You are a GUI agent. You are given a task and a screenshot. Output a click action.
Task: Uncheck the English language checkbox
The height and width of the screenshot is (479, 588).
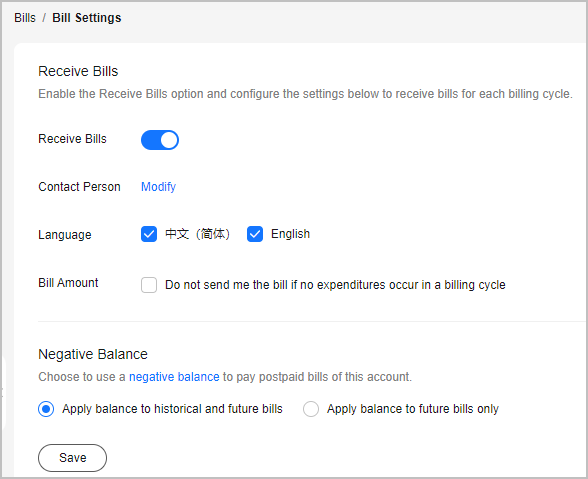[x=255, y=234]
